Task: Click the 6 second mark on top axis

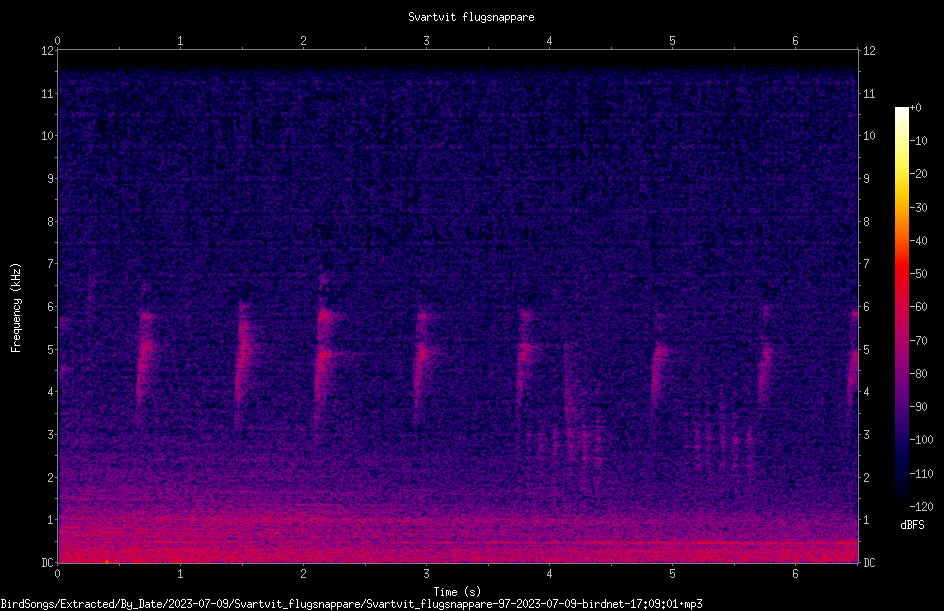Action: 795,41
